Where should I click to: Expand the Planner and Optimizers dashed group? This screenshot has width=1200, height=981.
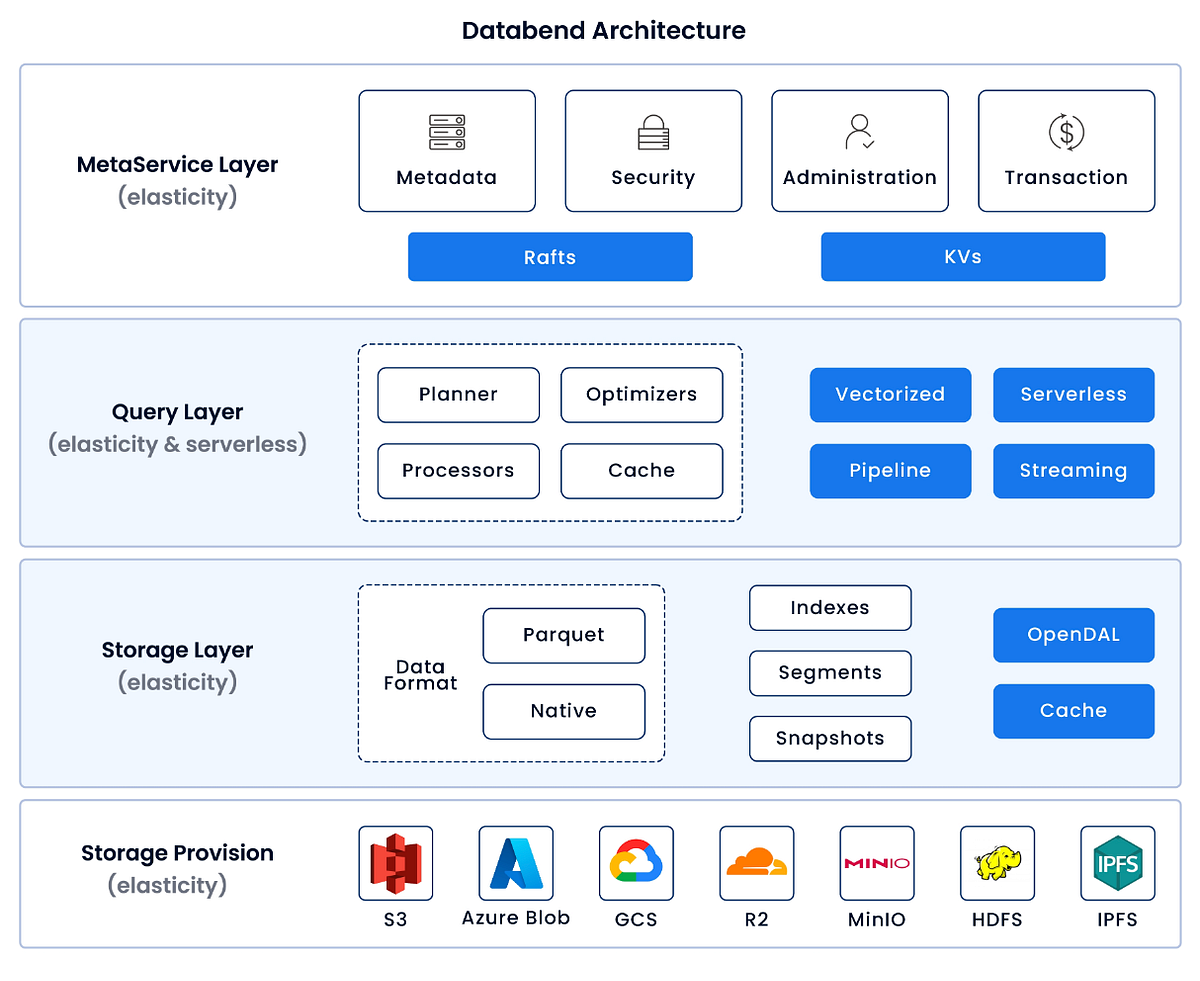tap(550, 432)
